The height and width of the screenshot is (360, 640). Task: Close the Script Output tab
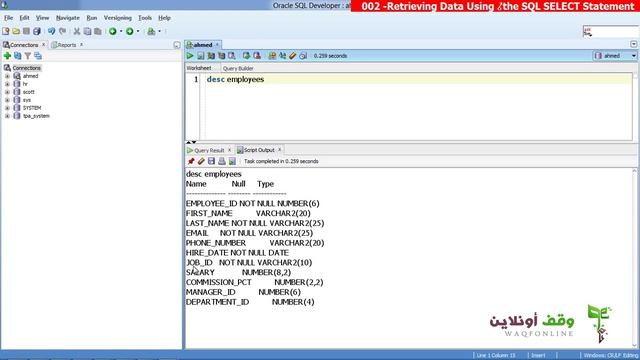pyautogui.click(x=280, y=150)
